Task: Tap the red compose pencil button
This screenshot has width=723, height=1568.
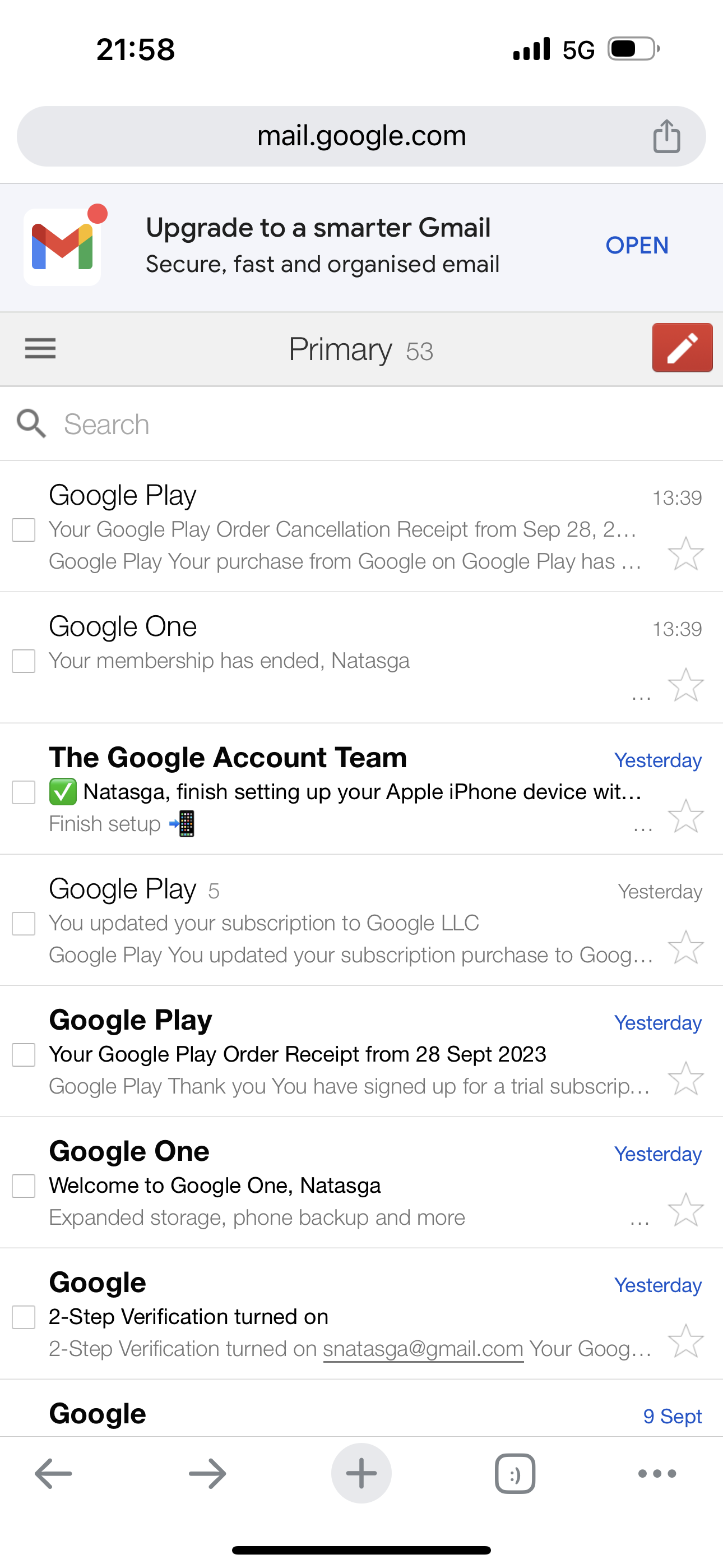Action: pyautogui.click(x=682, y=348)
